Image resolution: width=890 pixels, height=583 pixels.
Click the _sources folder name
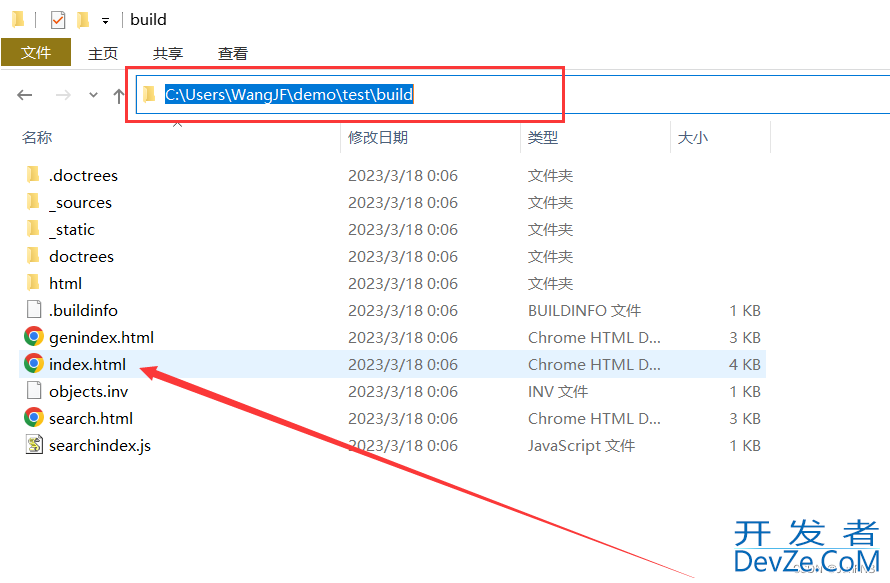pos(80,203)
